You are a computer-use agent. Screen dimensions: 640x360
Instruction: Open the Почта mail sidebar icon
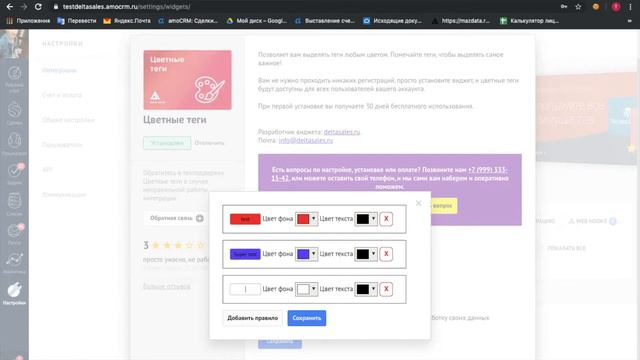tap(14, 233)
